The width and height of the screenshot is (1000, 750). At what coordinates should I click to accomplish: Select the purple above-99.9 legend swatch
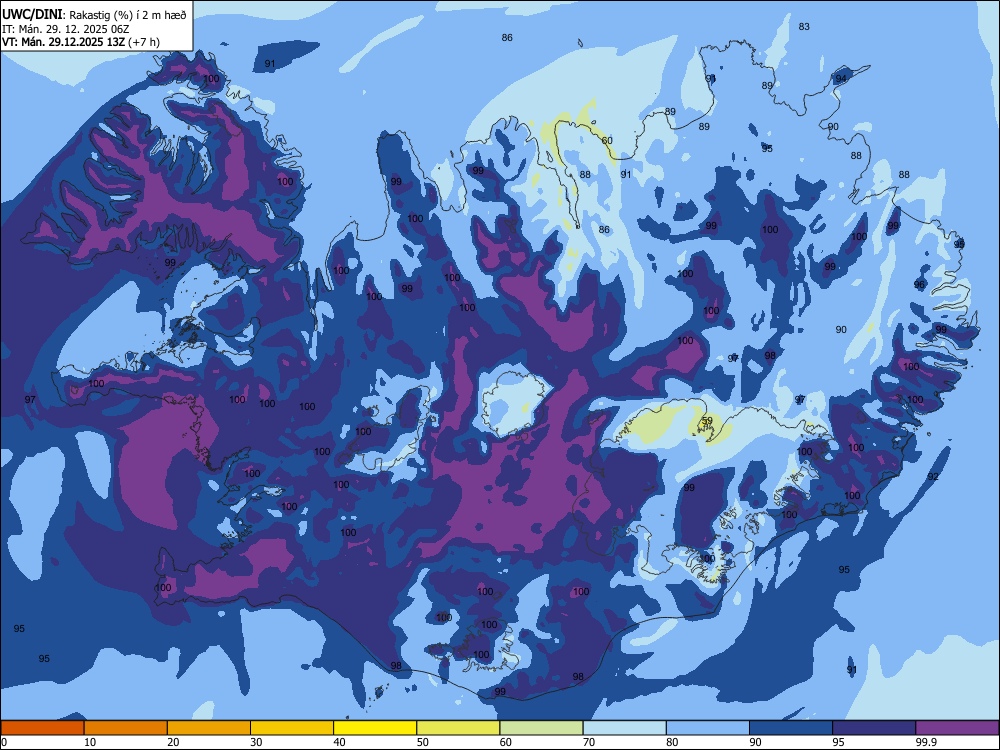957,728
